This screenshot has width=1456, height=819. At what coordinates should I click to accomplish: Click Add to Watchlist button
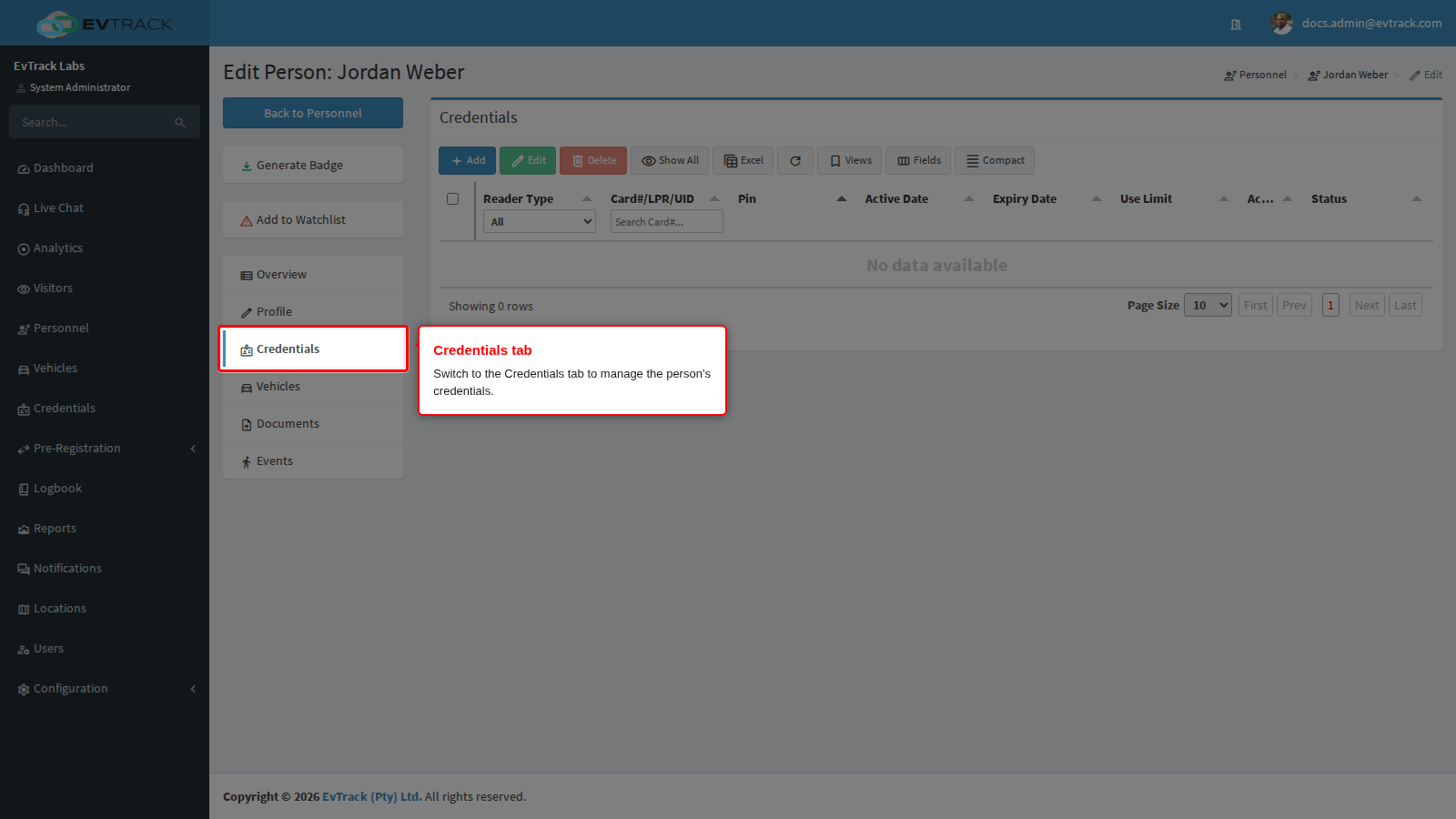pos(313,219)
